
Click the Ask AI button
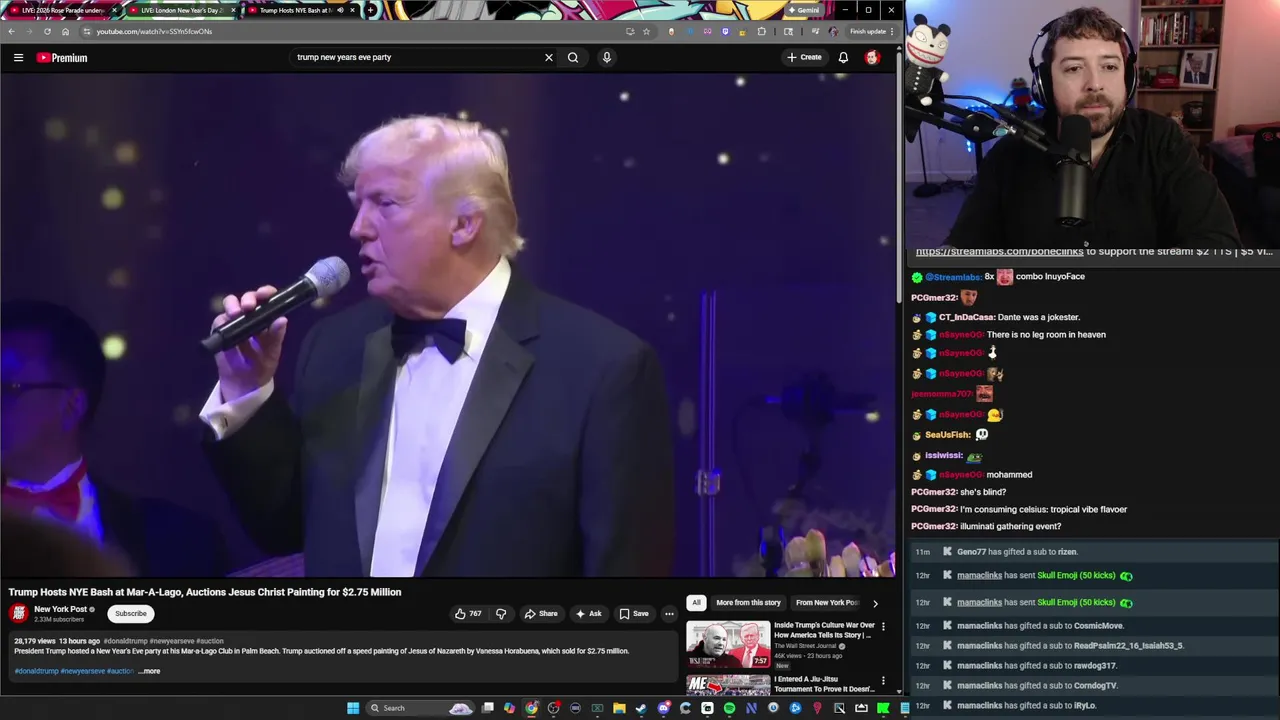(588, 613)
